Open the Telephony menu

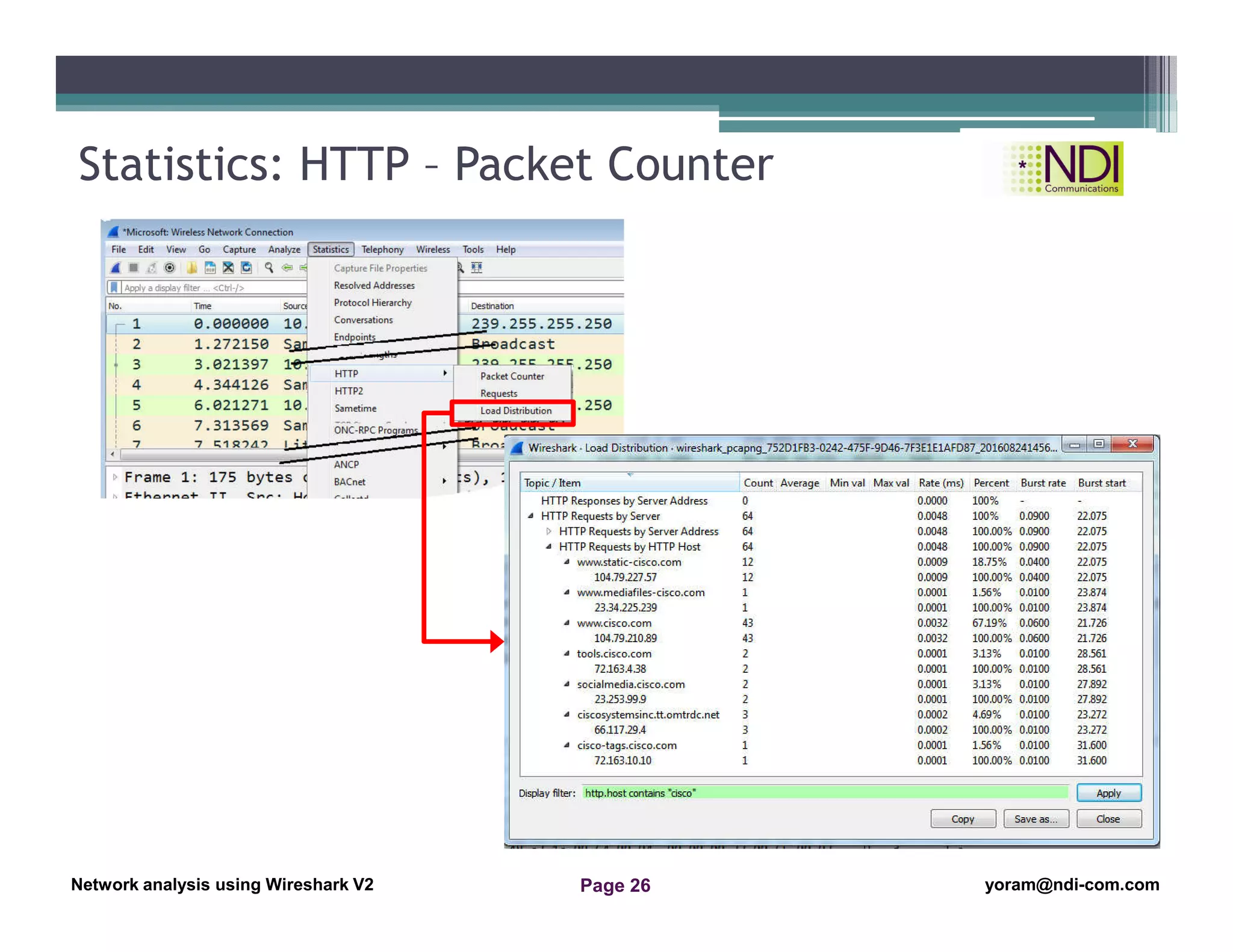point(382,249)
